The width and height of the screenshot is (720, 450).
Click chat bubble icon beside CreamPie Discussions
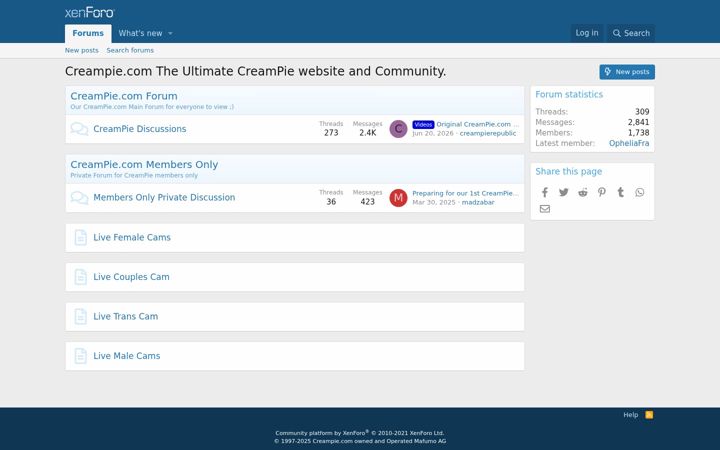click(x=79, y=129)
